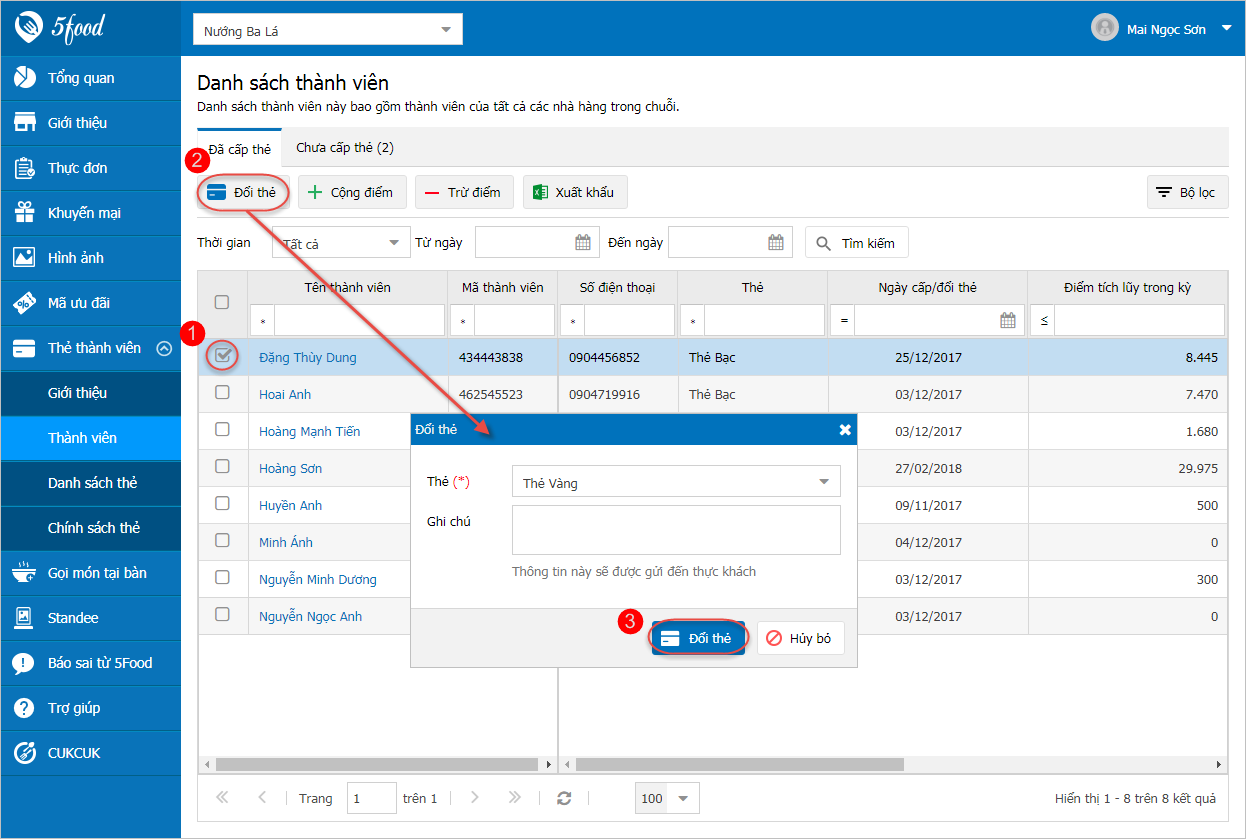The height and width of the screenshot is (839, 1246).
Task: Open the Báo sai từ 5Food icon
Action: pos(24,663)
